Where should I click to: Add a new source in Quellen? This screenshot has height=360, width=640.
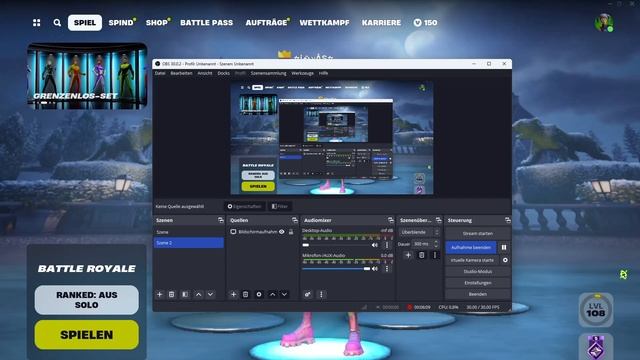(x=233, y=294)
